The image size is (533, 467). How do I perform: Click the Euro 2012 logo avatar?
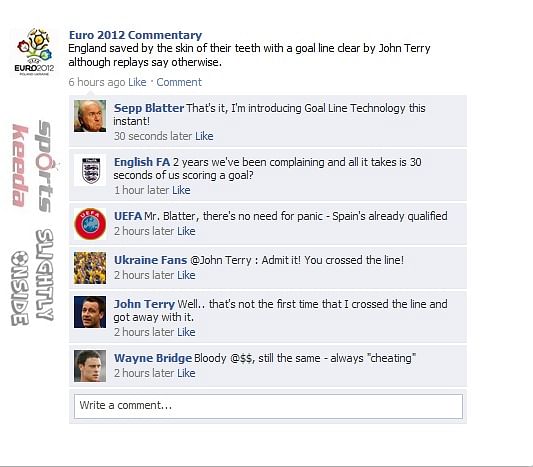tap(34, 52)
